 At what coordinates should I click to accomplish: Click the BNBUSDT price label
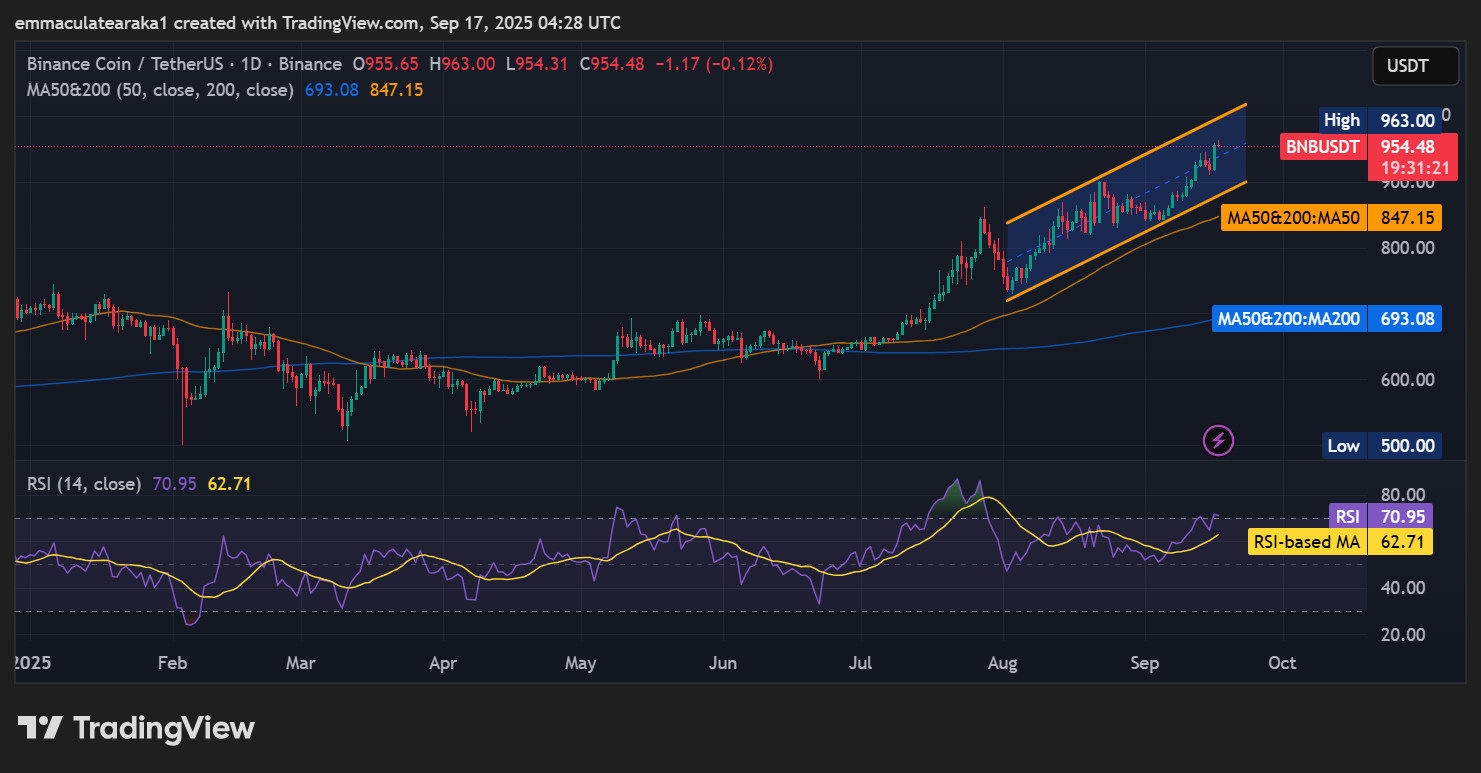pyautogui.click(x=1323, y=147)
